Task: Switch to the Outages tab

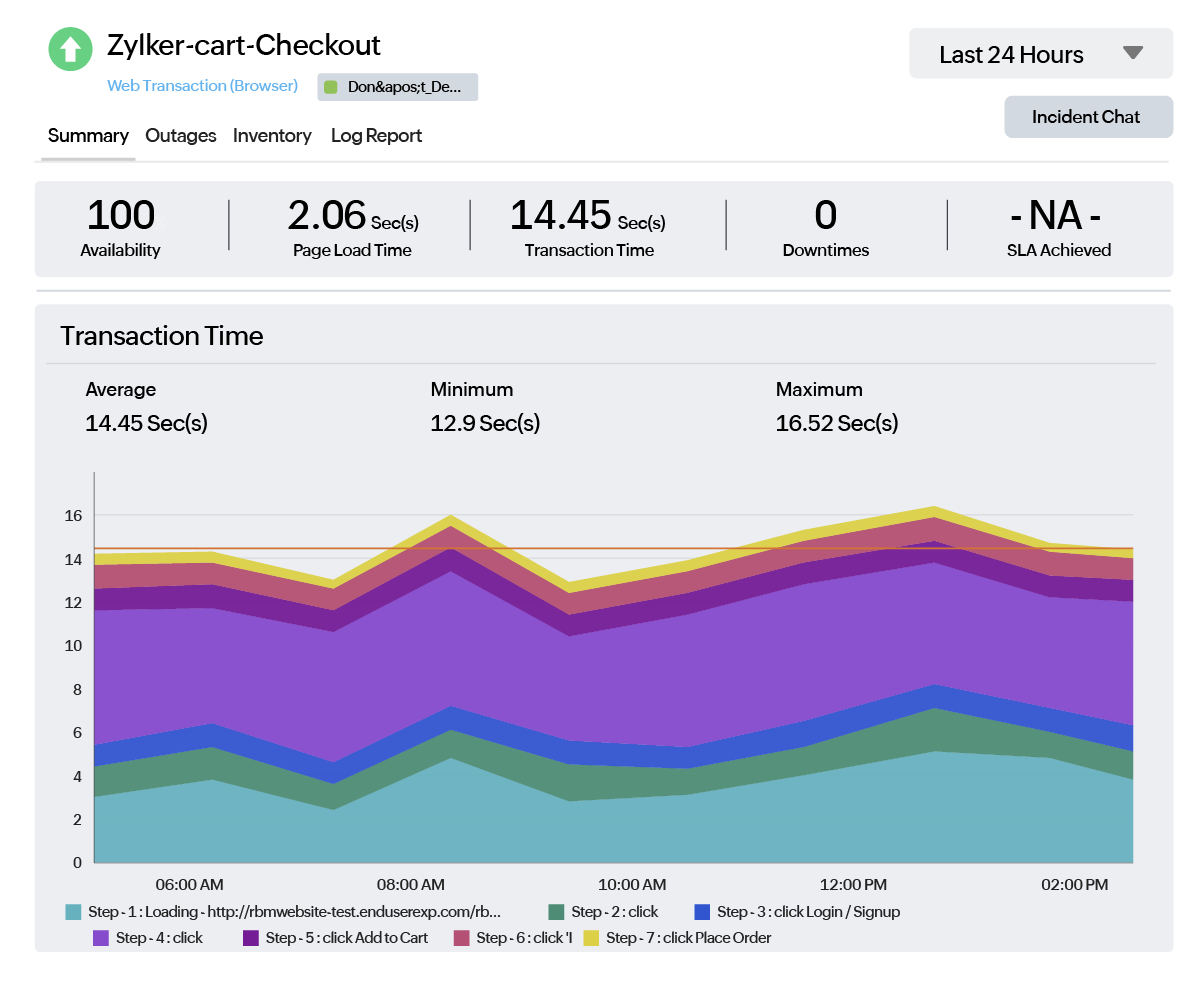Action: (x=181, y=136)
